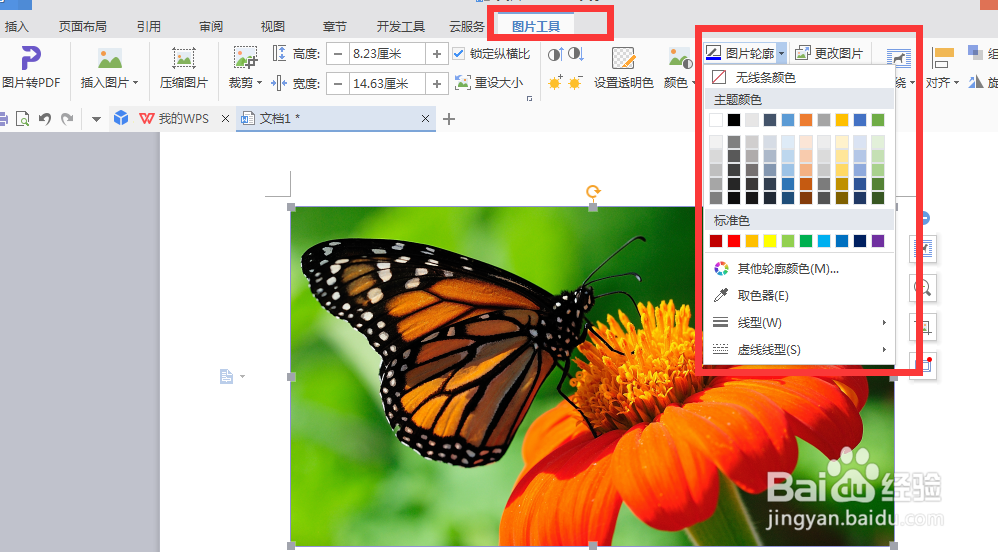Image resolution: width=998 pixels, height=552 pixels.
Task: Decrease picture width with minus button
Action: point(338,83)
